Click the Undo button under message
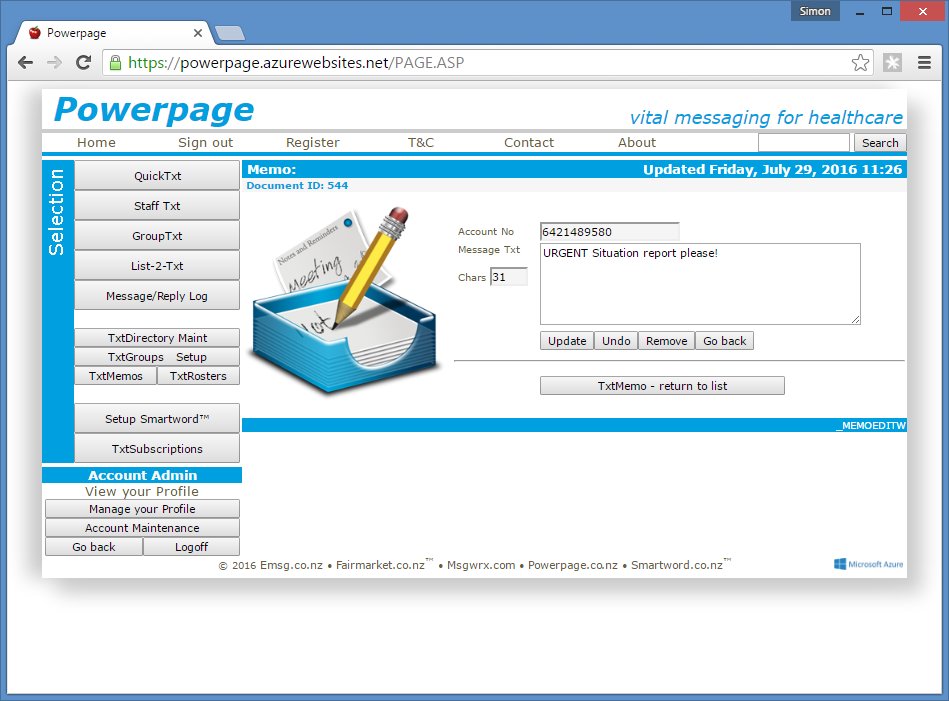The image size is (949, 701). [616, 341]
